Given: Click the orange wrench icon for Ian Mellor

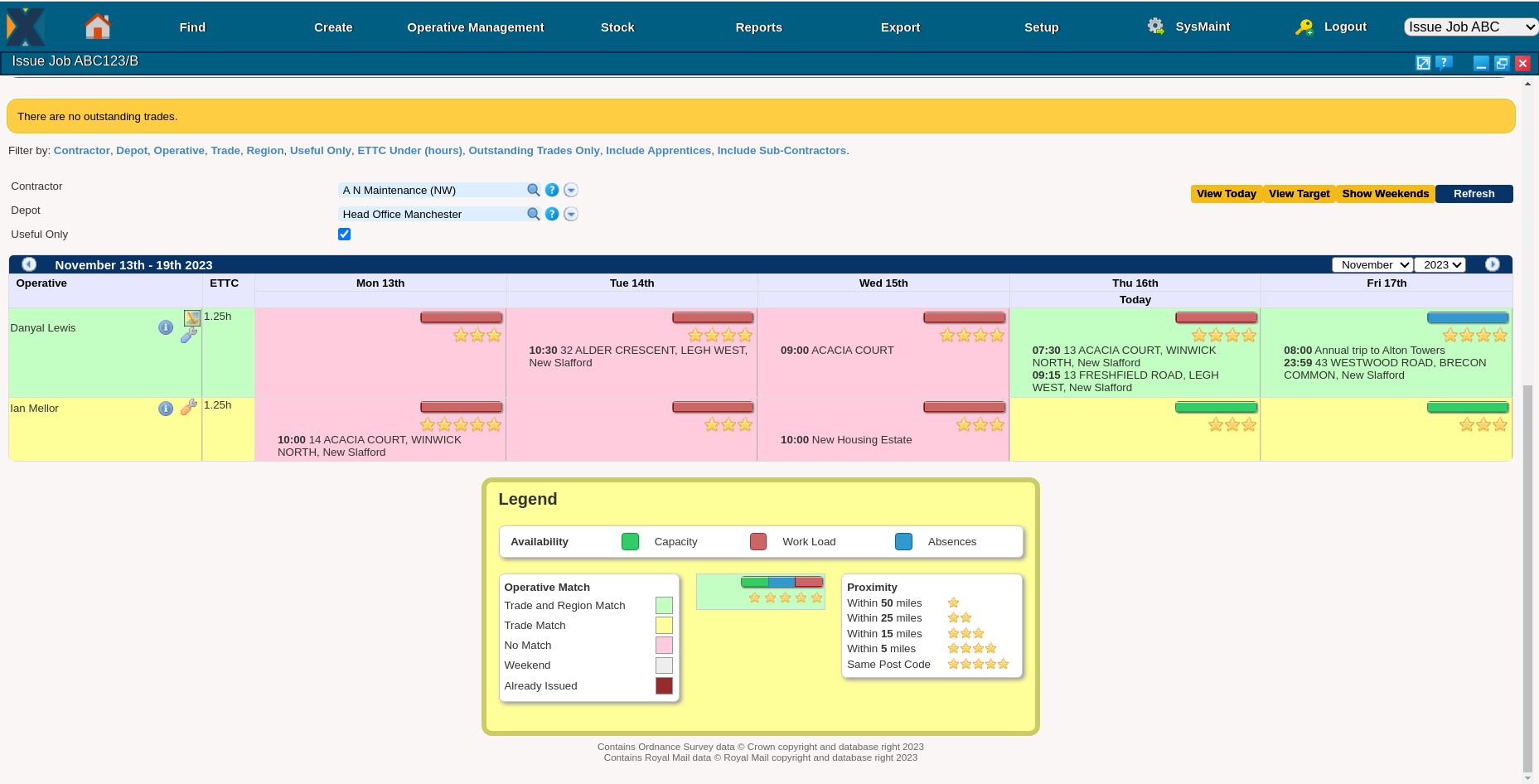Looking at the screenshot, I should pyautogui.click(x=188, y=407).
